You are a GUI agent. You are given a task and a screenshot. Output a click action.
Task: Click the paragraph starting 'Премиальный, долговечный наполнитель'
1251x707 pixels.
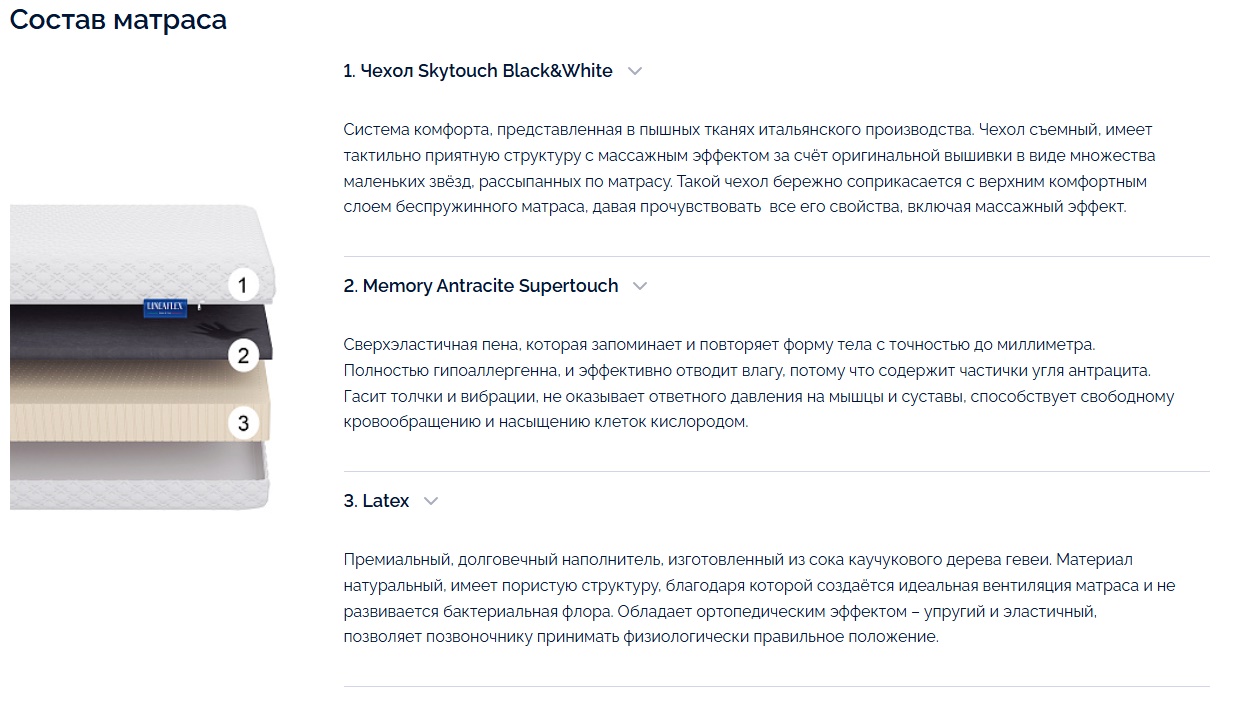759,599
